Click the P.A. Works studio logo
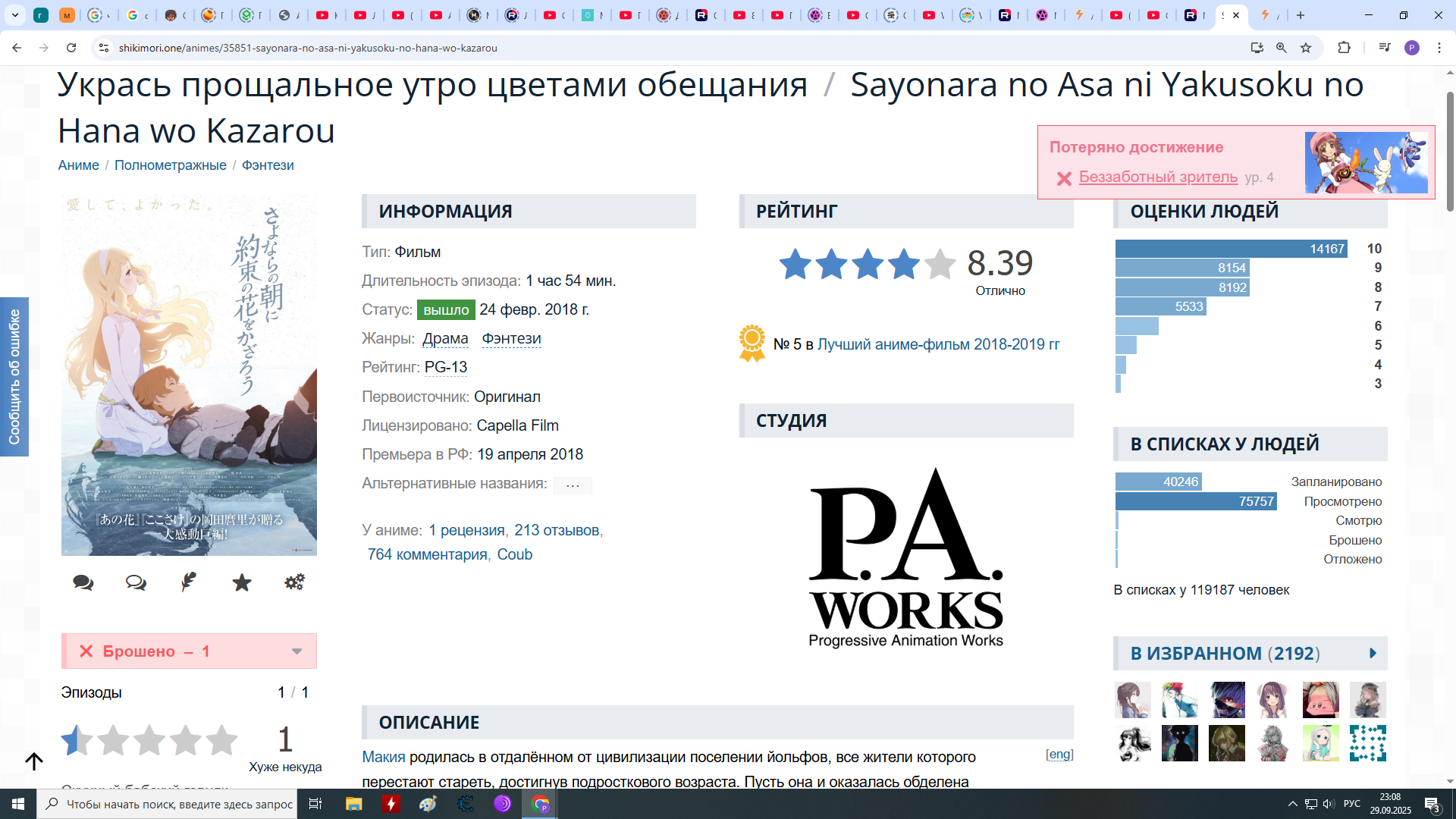The width and height of the screenshot is (1456, 819). point(905,557)
